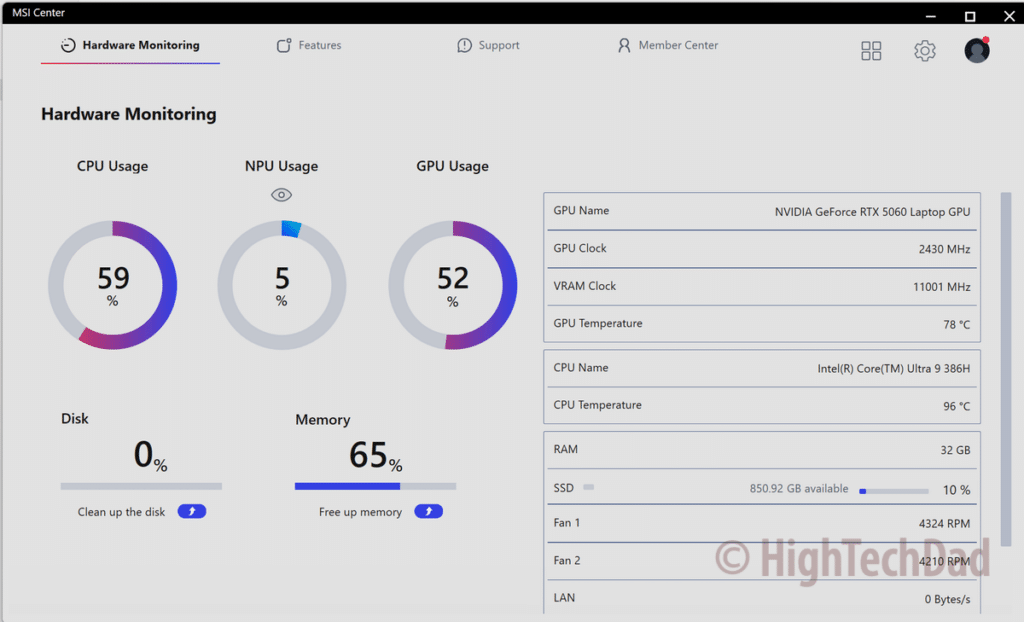Select the Intel(R) Core(TM) Ultra 9 386H text
Image resolution: width=1024 pixels, height=622 pixels.
(x=893, y=368)
